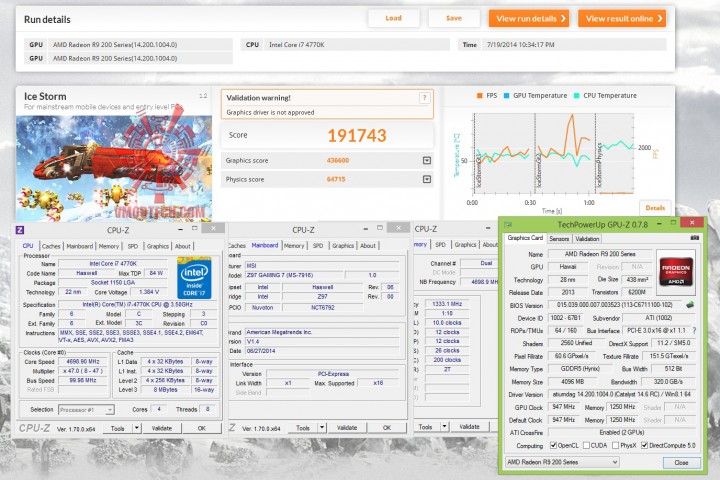The image size is (720, 480).
Task: Toggle the CUDA checkbox
Action: pyautogui.click(x=586, y=445)
